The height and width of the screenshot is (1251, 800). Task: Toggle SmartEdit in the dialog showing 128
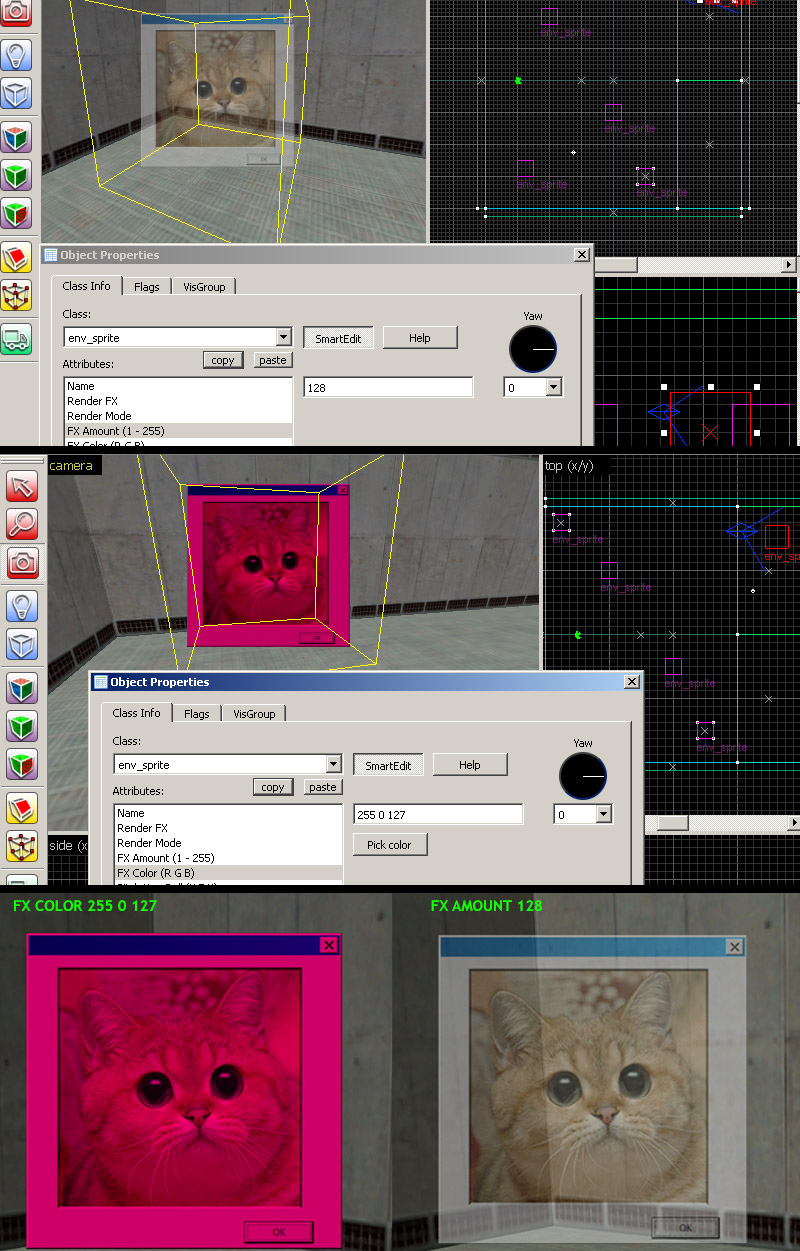click(x=338, y=338)
